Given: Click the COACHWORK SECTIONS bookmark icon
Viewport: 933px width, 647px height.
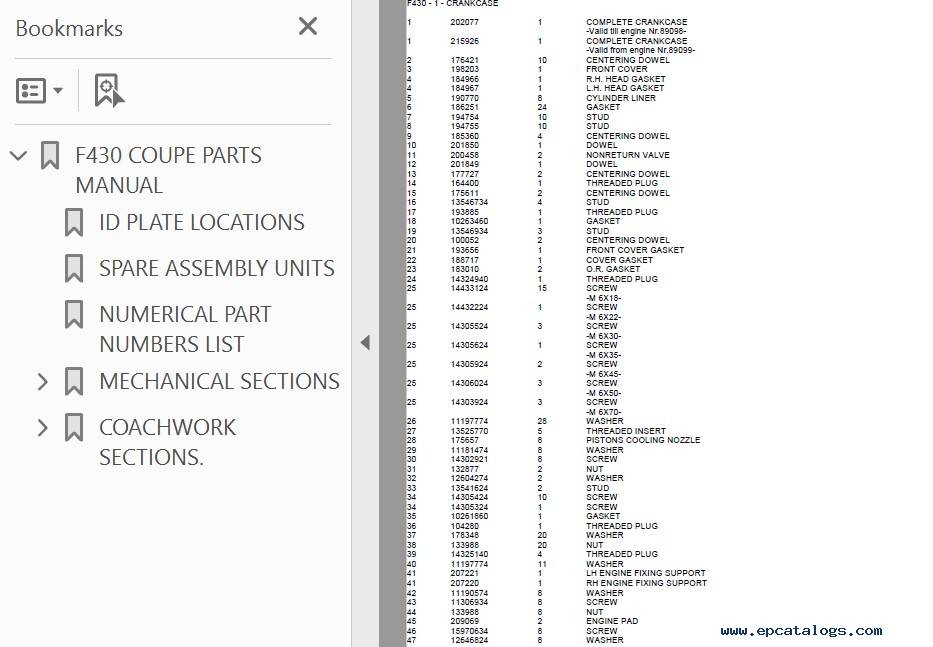Looking at the screenshot, I should [x=74, y=427].
